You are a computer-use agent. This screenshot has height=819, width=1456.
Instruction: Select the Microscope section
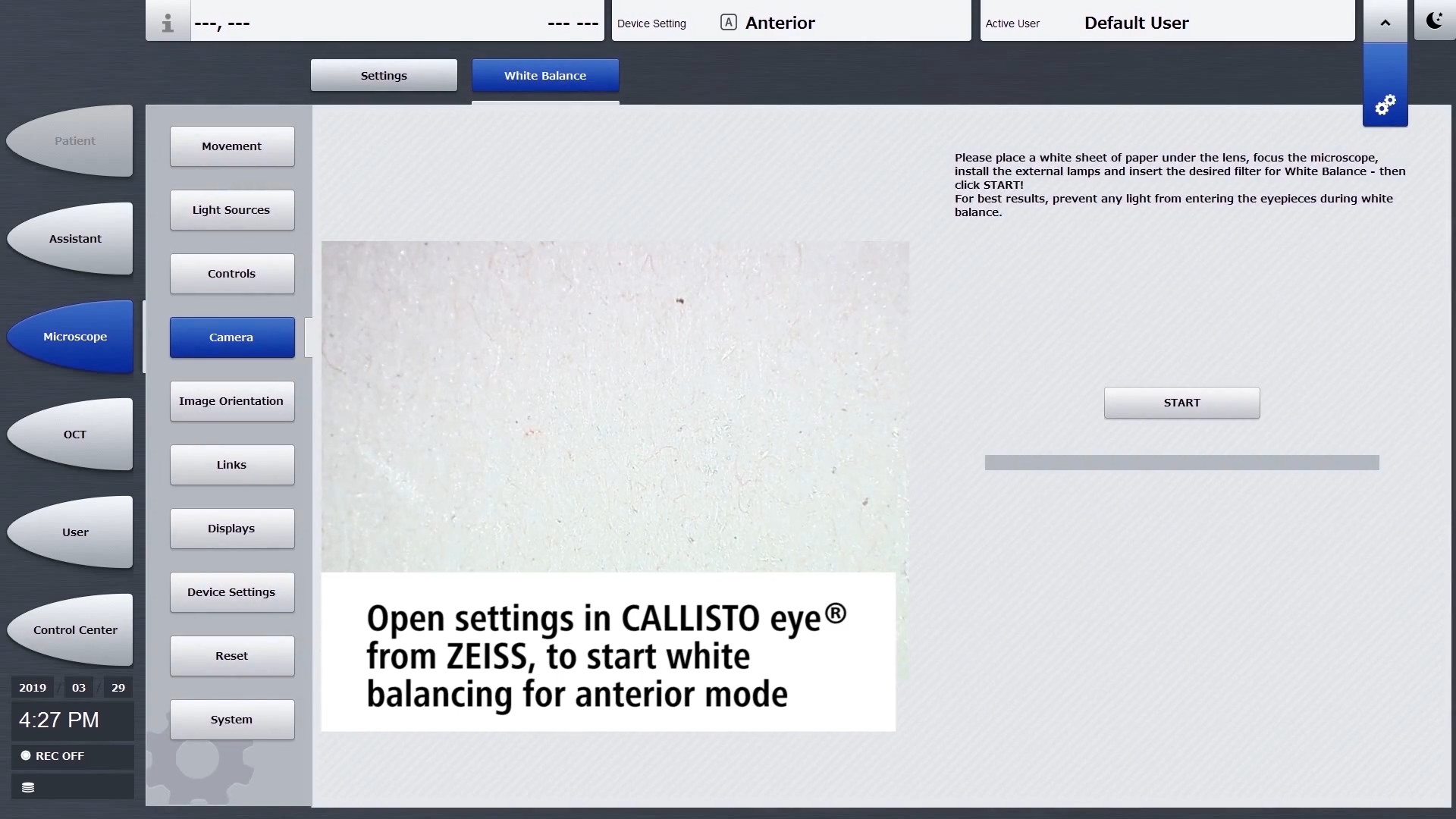(71, 337)
